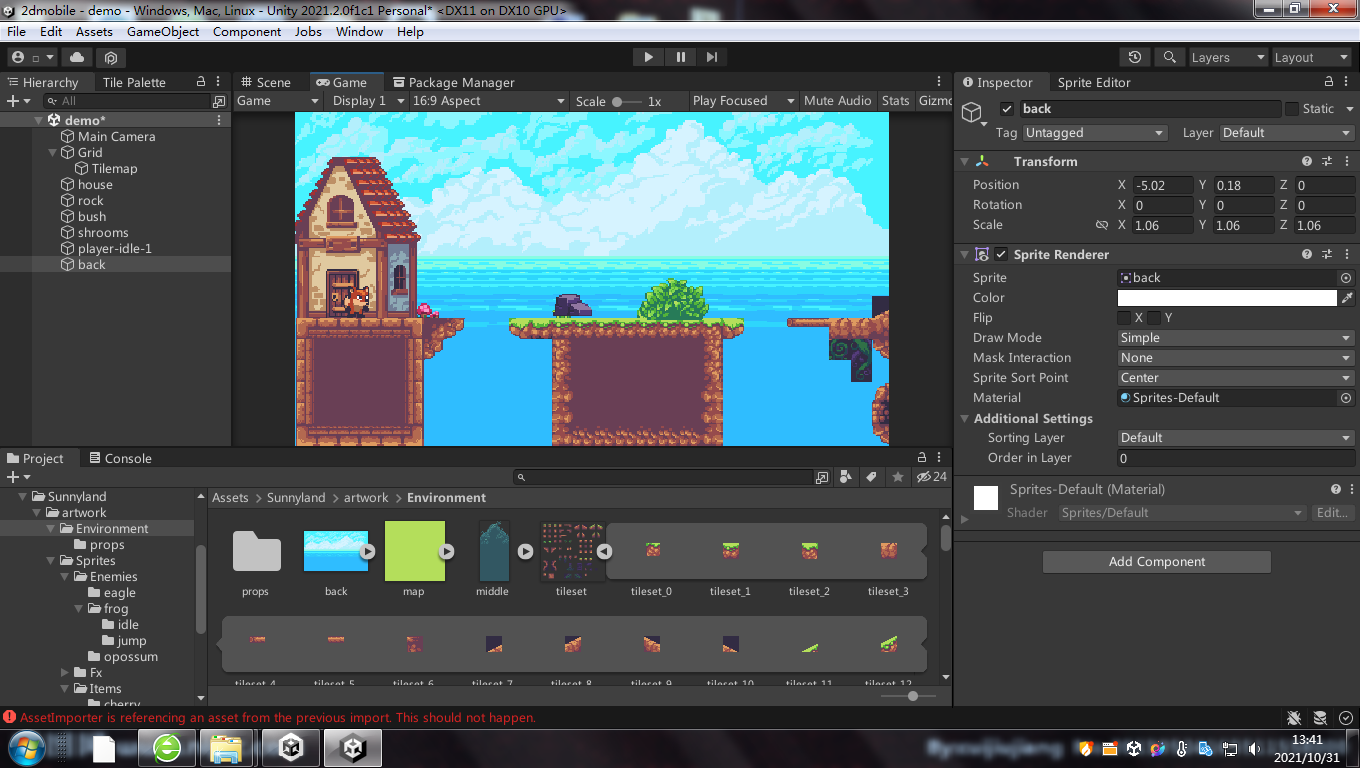Toggle hidden packages visibility (24) icon
1360x768 pixels.
pos(931,477)
